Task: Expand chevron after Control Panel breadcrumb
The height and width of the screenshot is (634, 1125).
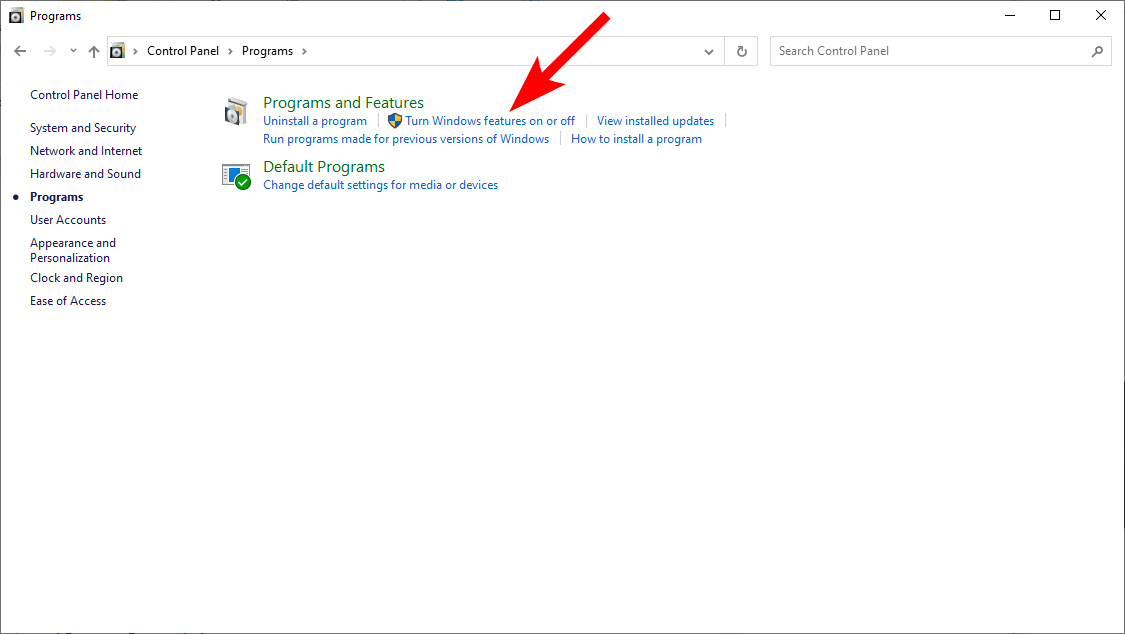Action: [230, 51]
